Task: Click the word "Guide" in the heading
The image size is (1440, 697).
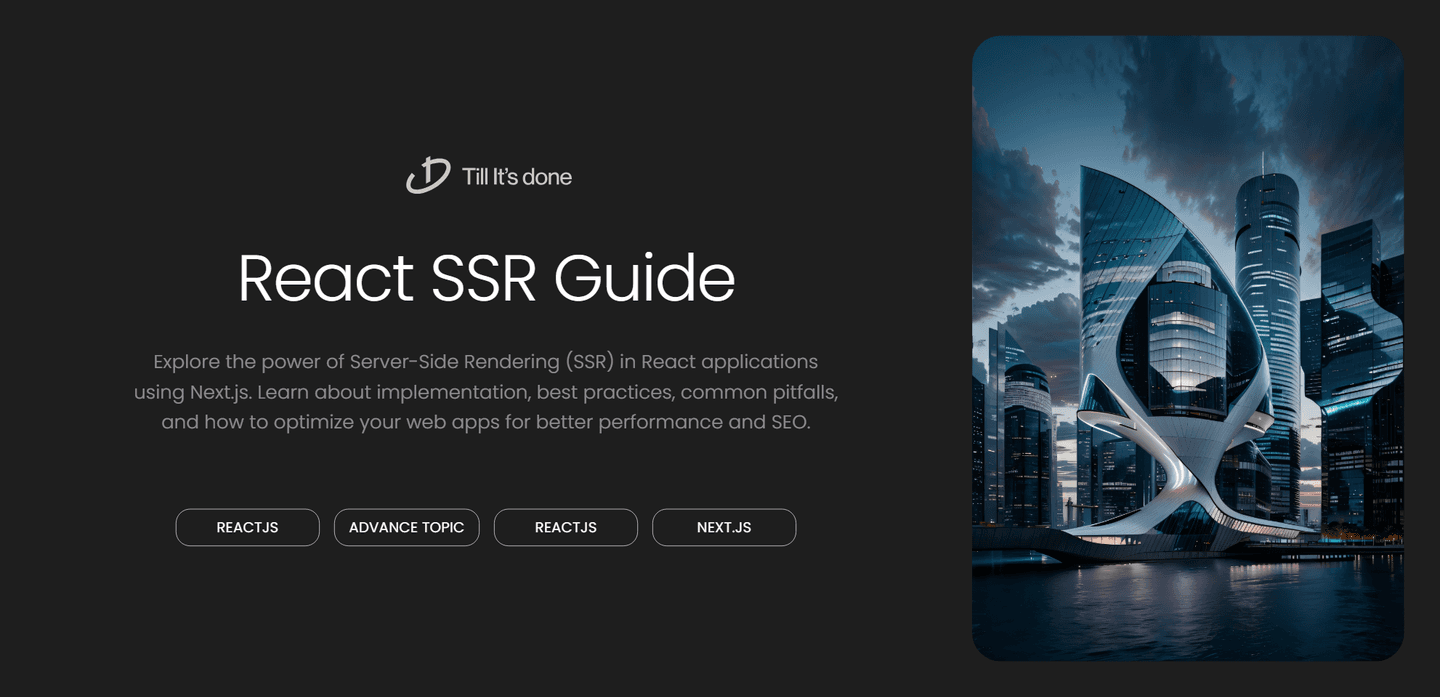Action: tap(644, 278)
